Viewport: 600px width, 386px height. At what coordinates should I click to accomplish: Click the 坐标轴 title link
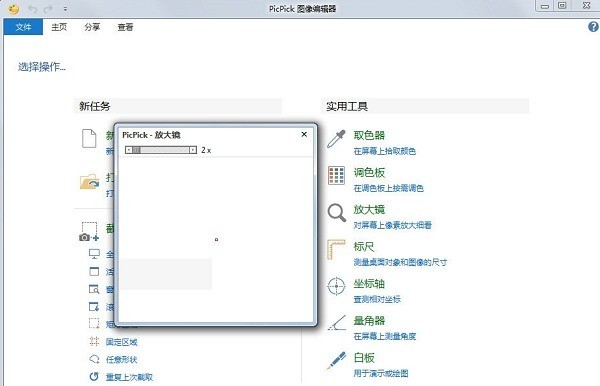[369, 283]
